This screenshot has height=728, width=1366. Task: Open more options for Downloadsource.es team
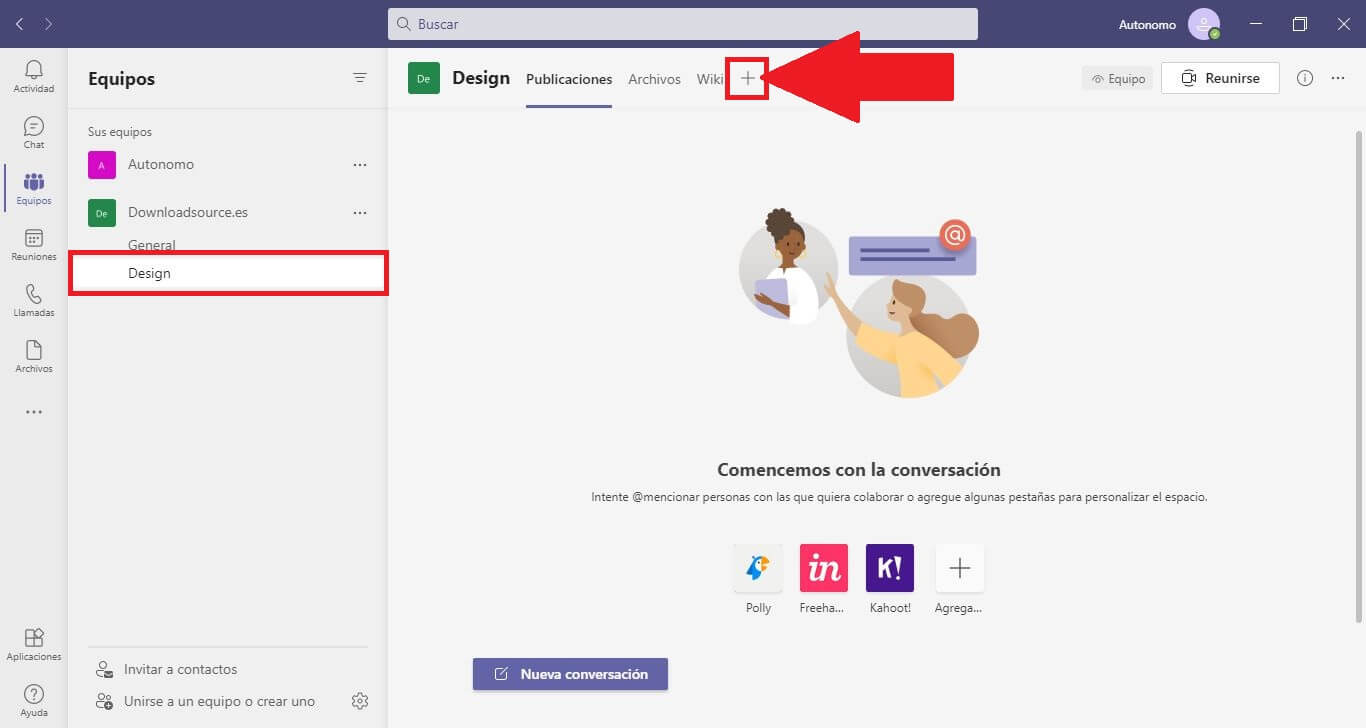(360, 213)
